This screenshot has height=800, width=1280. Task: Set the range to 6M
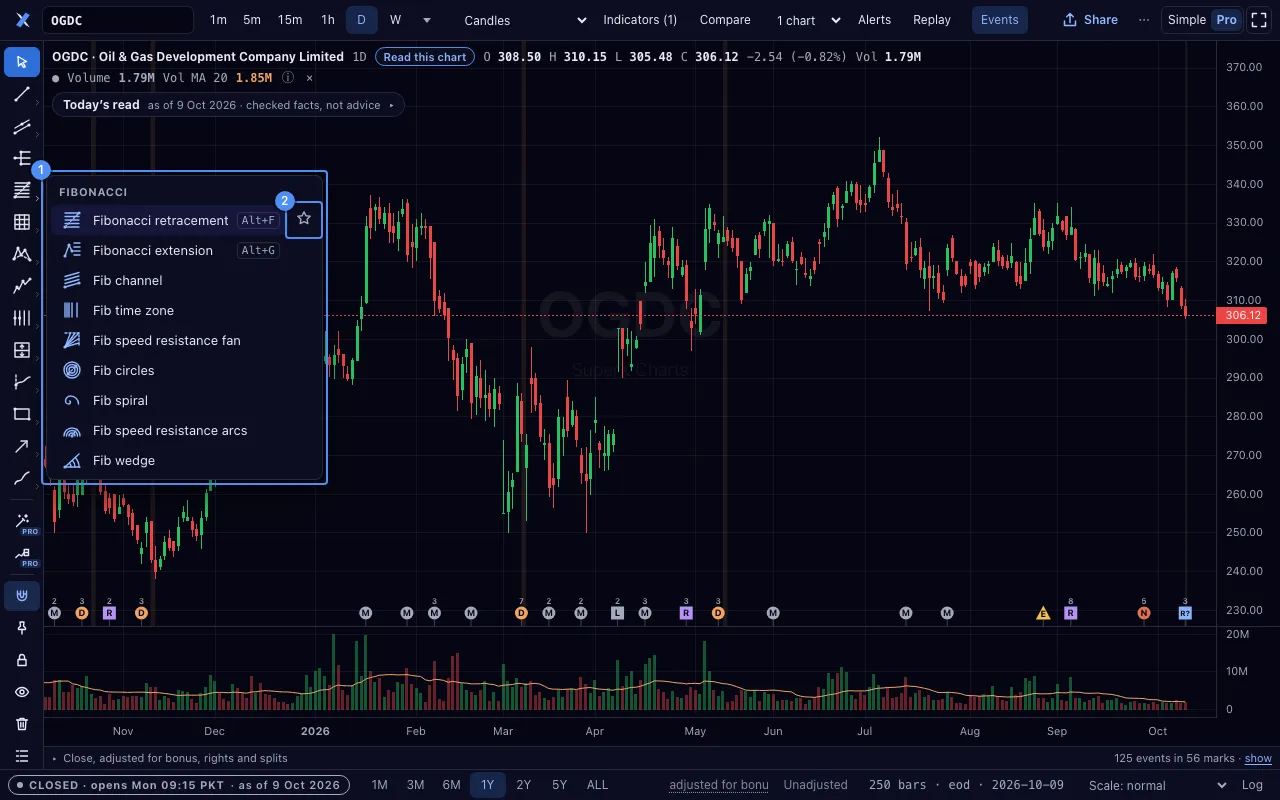point(451,785)
